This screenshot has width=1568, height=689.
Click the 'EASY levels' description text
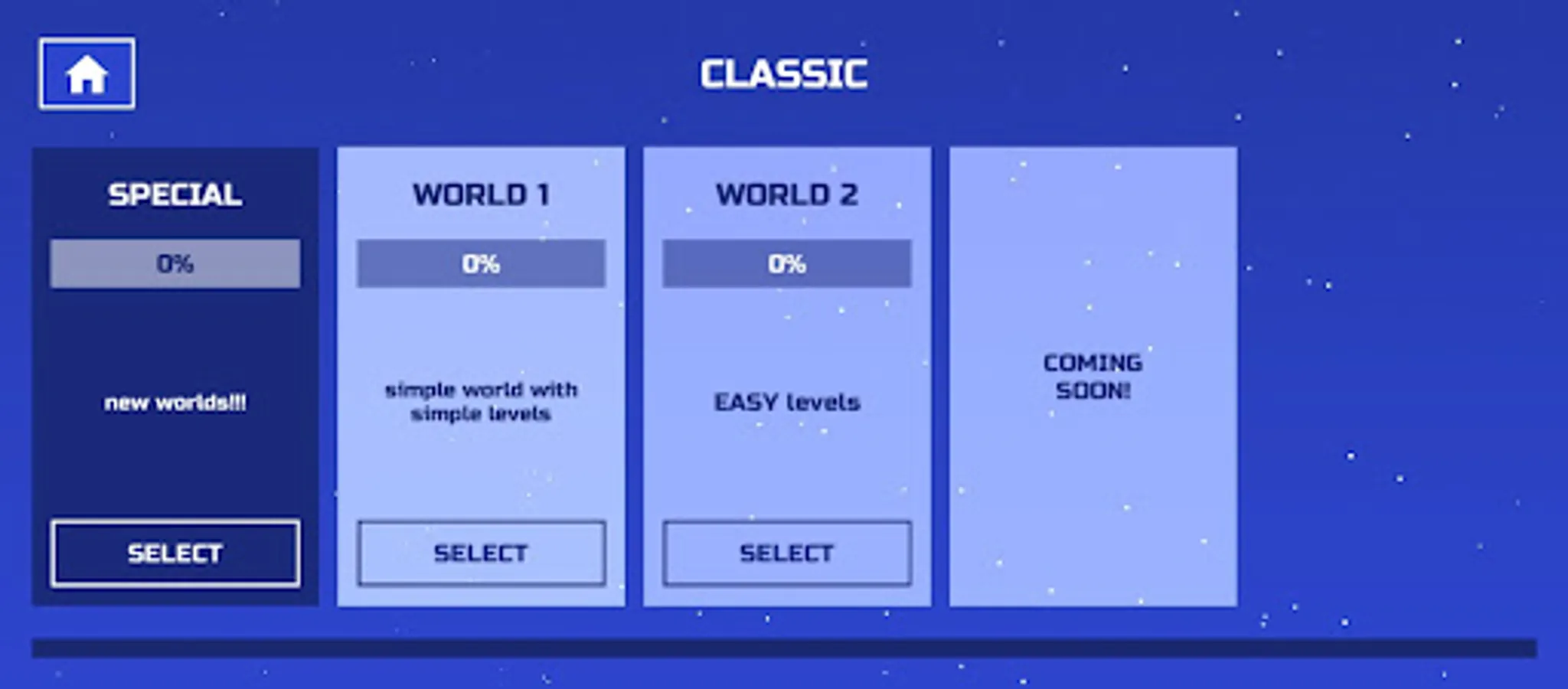click(x=787, y=400)
